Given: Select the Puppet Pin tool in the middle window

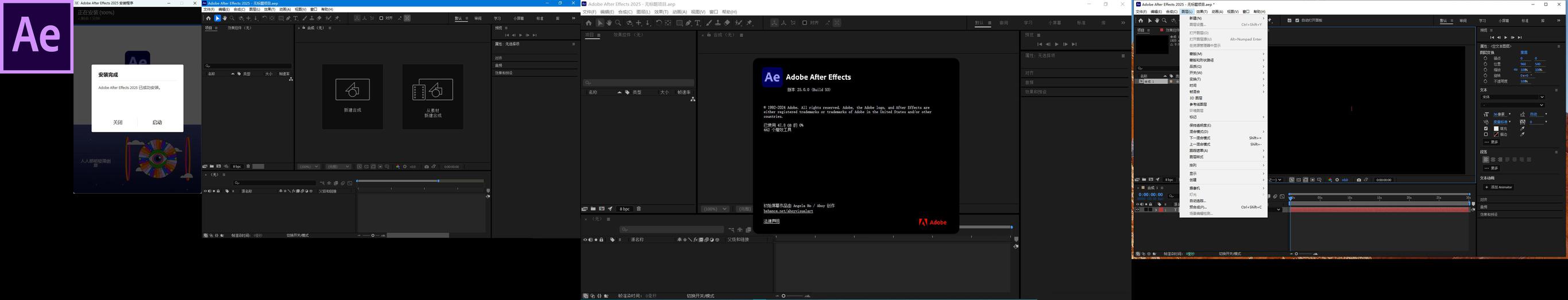Looking at the screenshot, I should pyautogui.click(x=750, y=23).
